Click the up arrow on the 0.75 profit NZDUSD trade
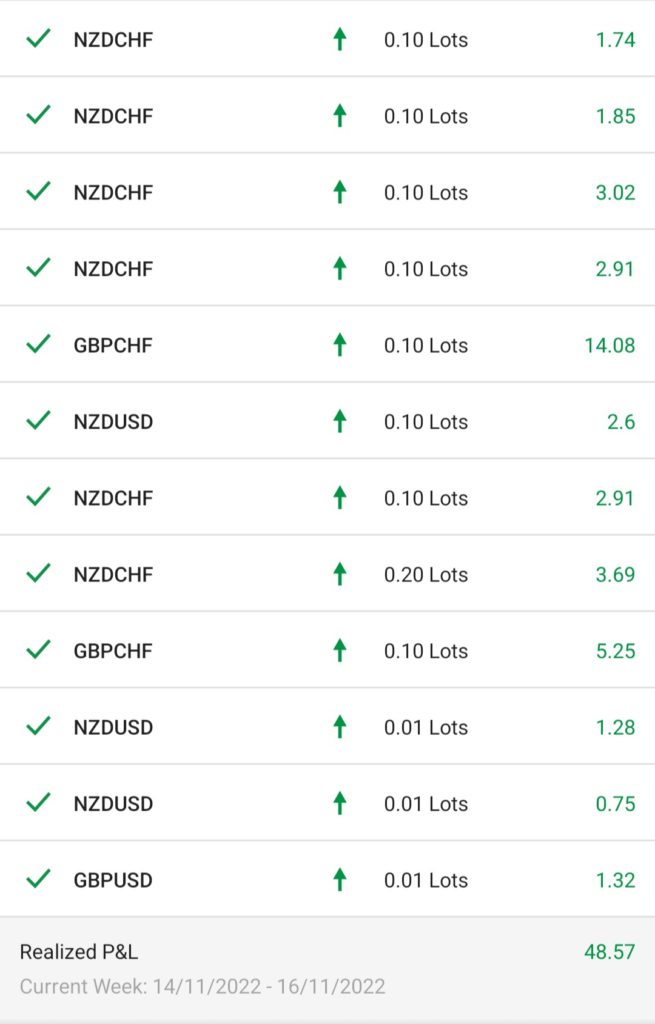The image size is (655, 1024). (x=340, y=803)
